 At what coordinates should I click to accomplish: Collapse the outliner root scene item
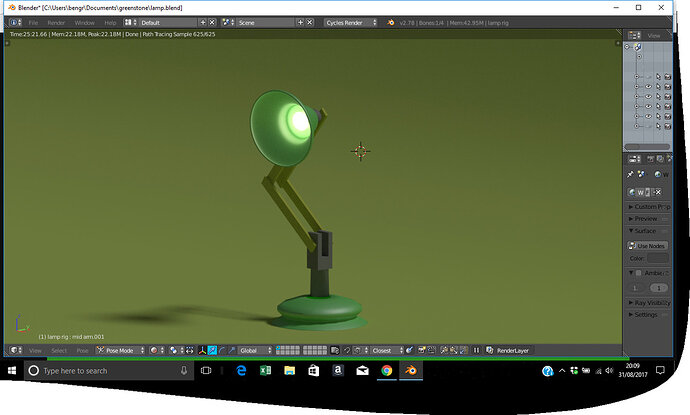coord(628,46)
